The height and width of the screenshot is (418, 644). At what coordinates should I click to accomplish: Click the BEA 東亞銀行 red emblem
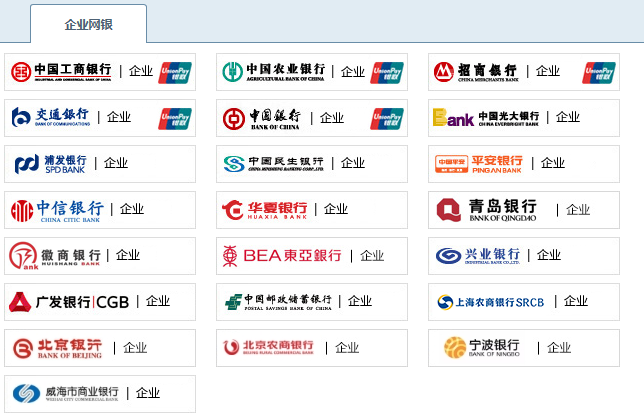230,256
